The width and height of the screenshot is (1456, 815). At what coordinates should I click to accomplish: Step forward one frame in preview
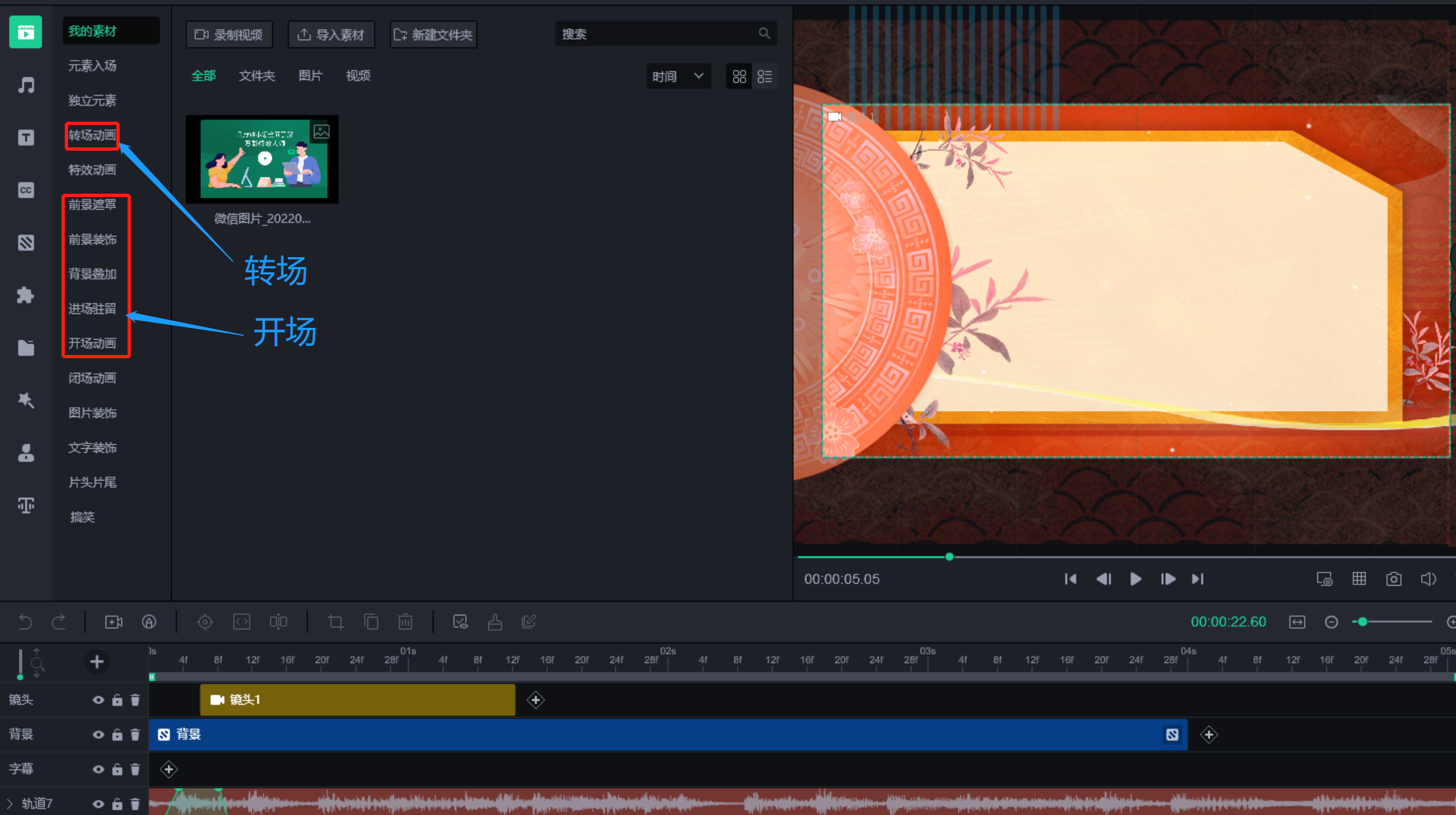coord(1168,580)
